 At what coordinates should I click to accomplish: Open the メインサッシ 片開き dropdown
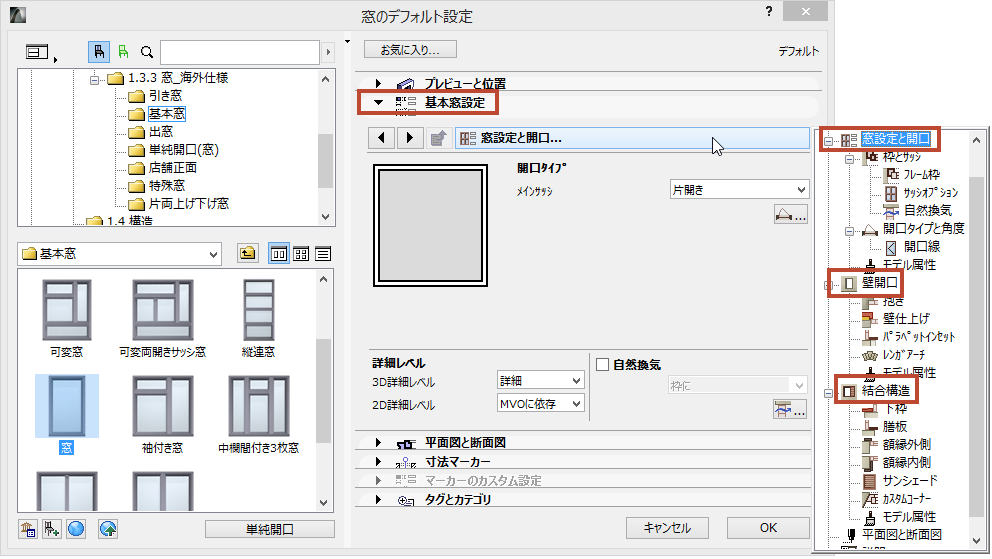click(x=739, y=190)
